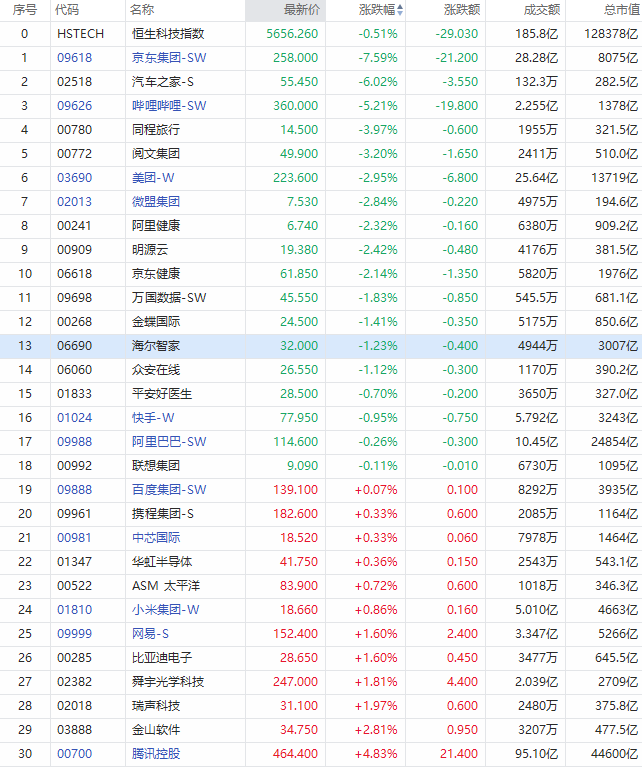Select the 舜宇光学科技 row name

(168, 681)
